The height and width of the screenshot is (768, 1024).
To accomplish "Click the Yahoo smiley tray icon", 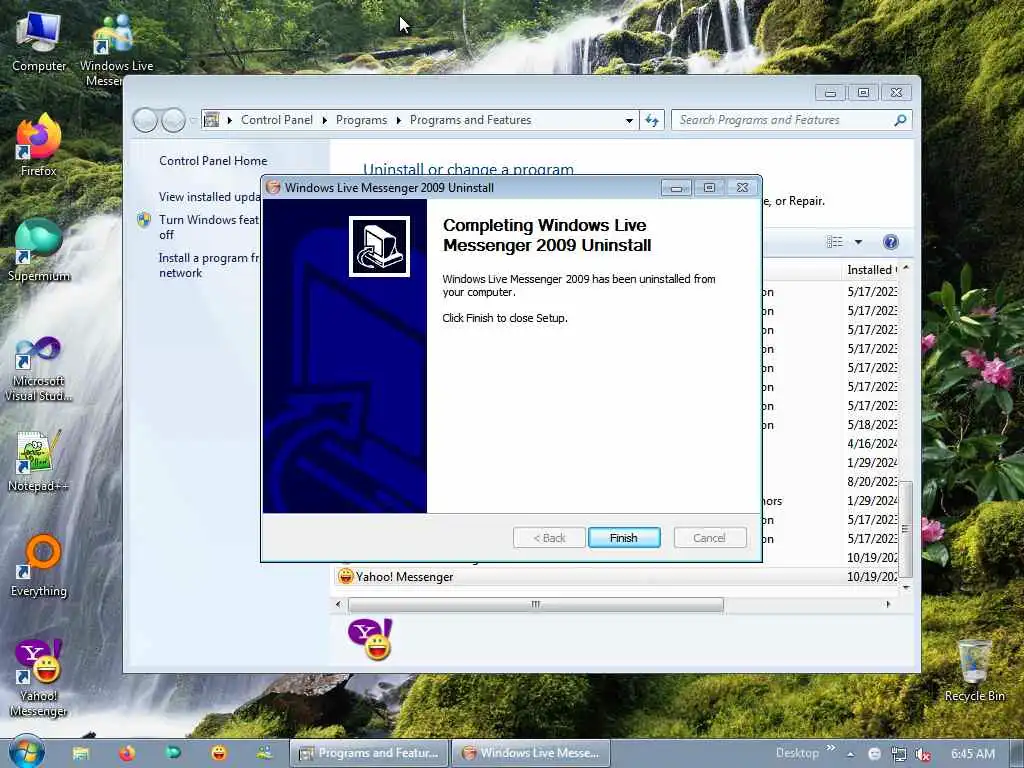I will (874, 754).
